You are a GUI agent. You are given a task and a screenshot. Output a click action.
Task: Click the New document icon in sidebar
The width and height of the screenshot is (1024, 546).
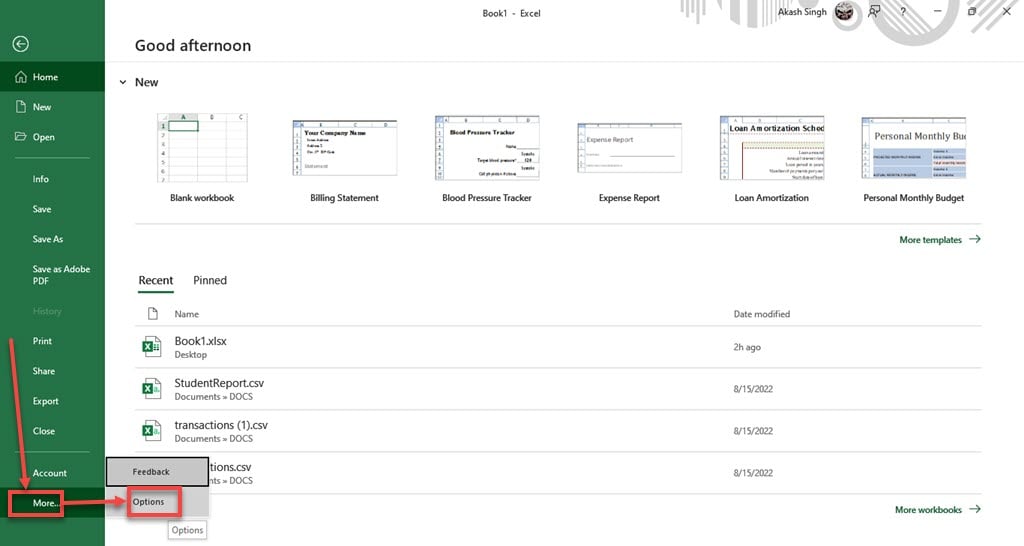pyautogui.click(x=21, y=106)
